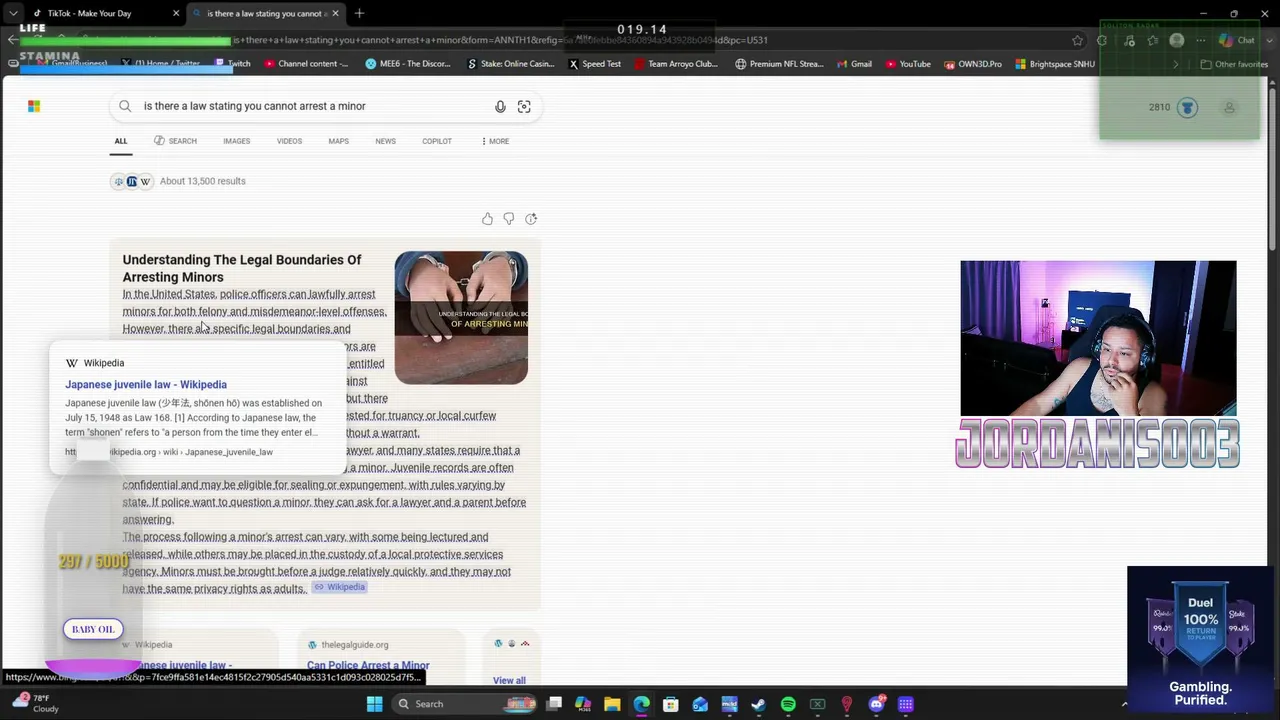Image resolution: width=1280 pixels, height=720 pixels.
Task: Switch to IMAGES results tab
Action: (x=237, y=141)
